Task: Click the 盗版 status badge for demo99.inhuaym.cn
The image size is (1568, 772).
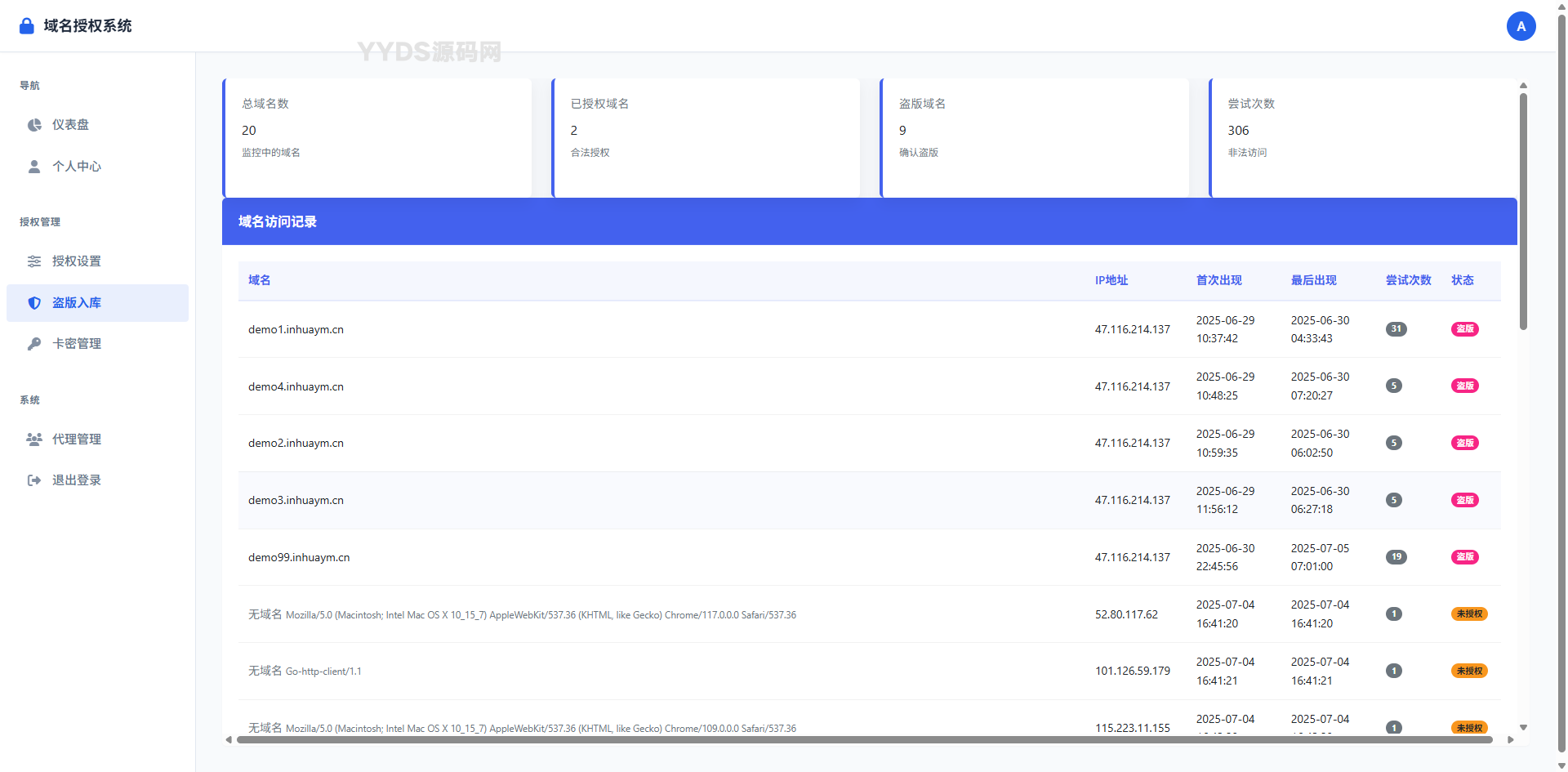Action: point(1465,556)
